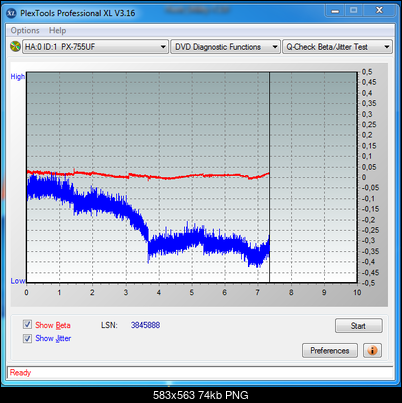Viewport: 402px width, 403px height.
Task: Click the LSN value 3845888
Action: [x=145, y=325]
